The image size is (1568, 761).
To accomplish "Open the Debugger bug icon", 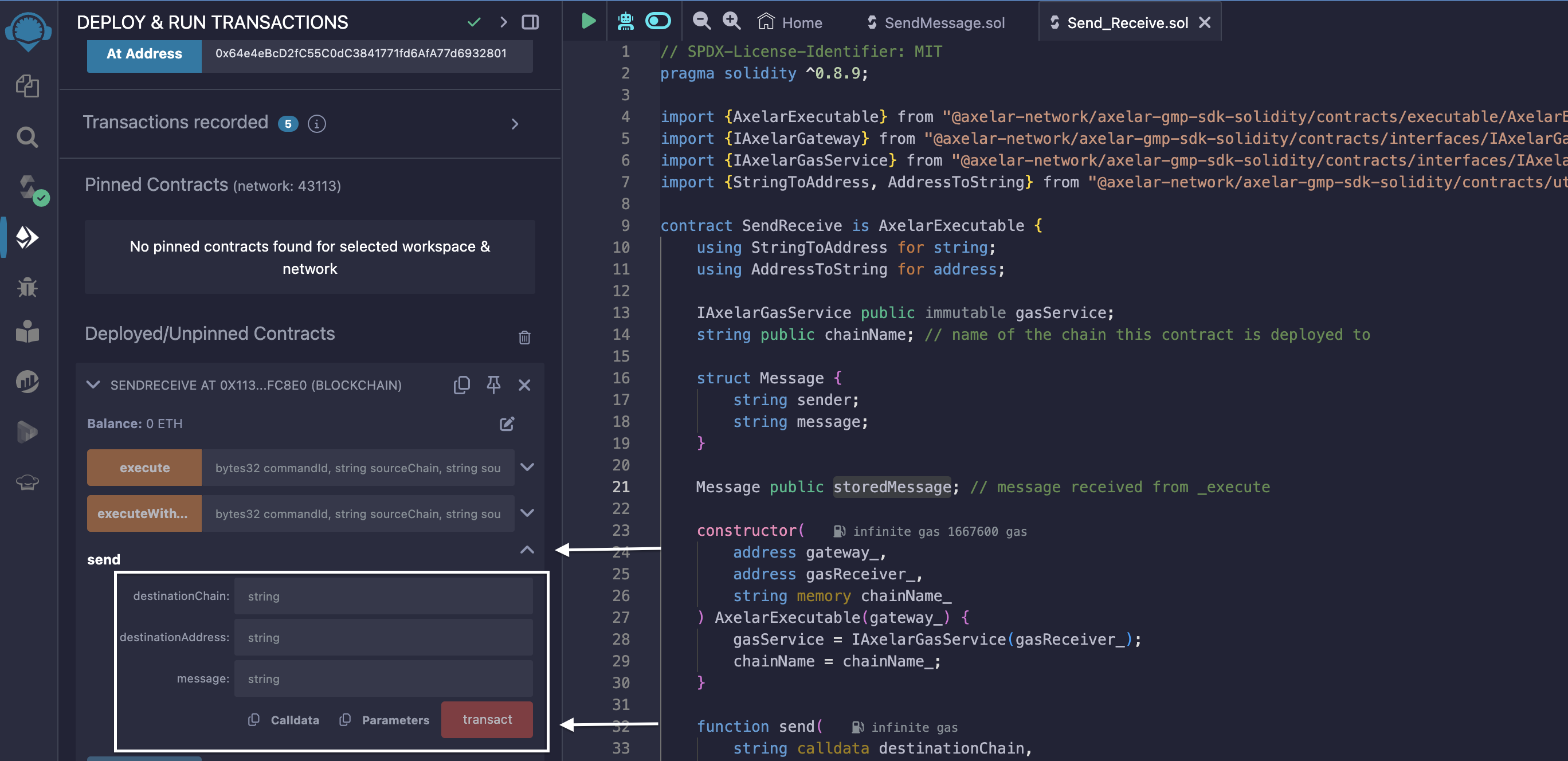I will click(x=28, y=286).
